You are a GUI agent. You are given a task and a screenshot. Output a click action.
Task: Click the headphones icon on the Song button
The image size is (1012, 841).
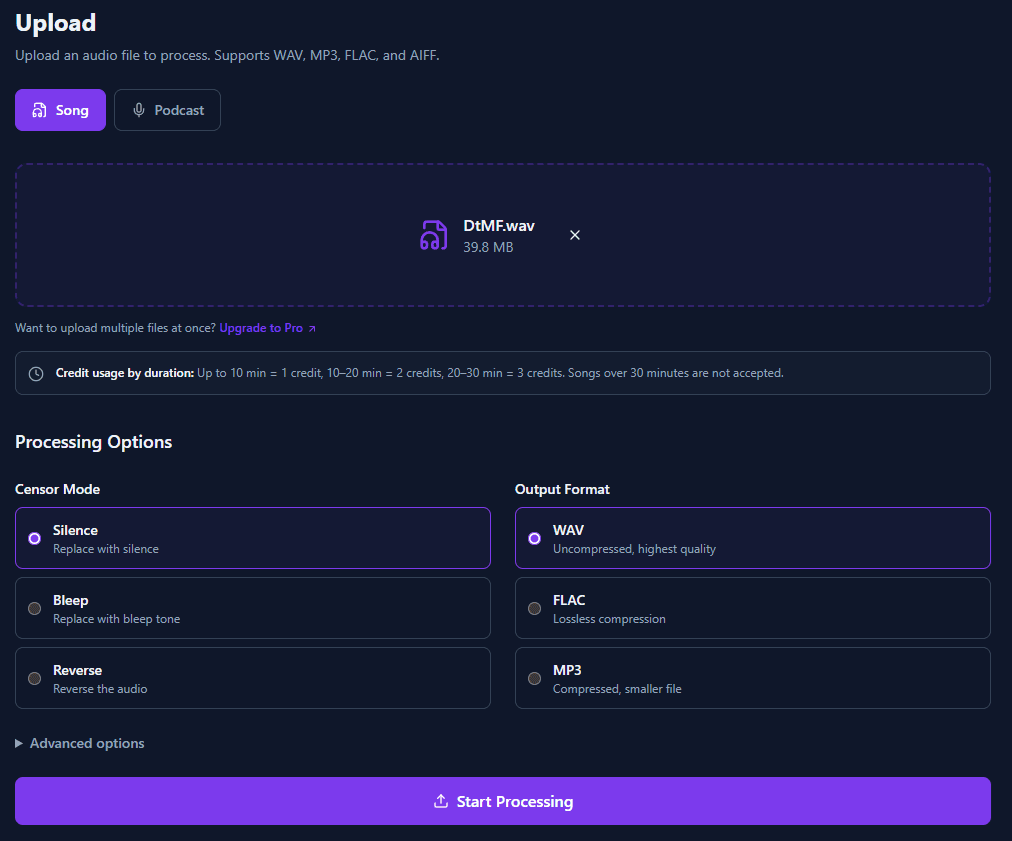click(39, 109)
